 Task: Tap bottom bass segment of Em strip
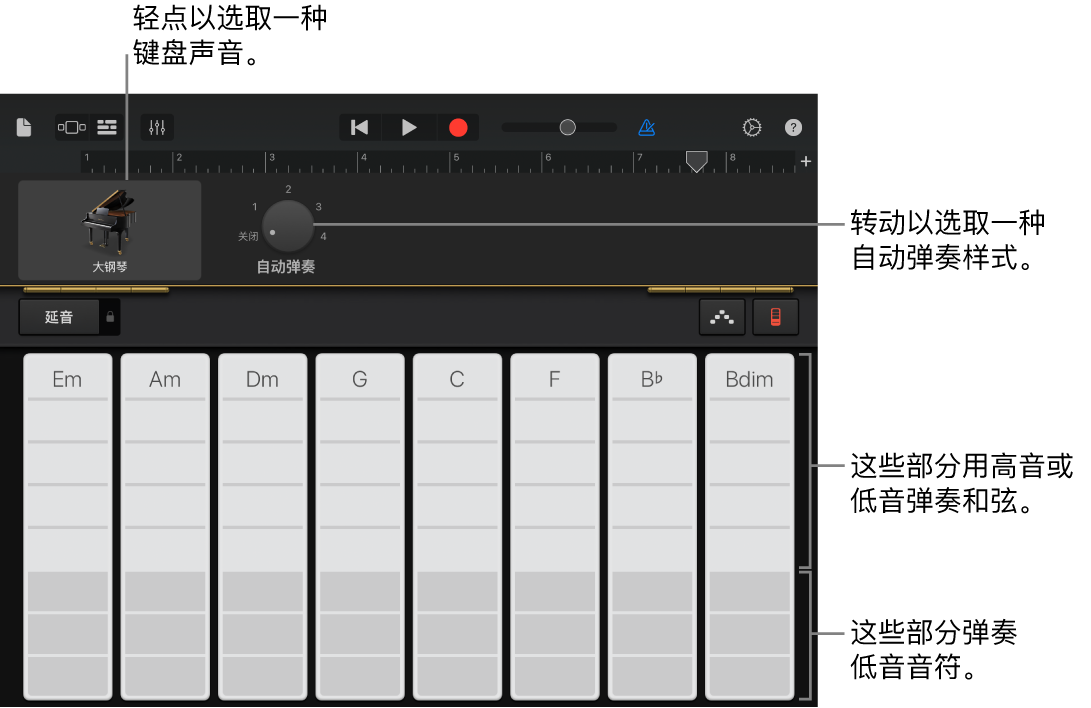coord(67,675)
